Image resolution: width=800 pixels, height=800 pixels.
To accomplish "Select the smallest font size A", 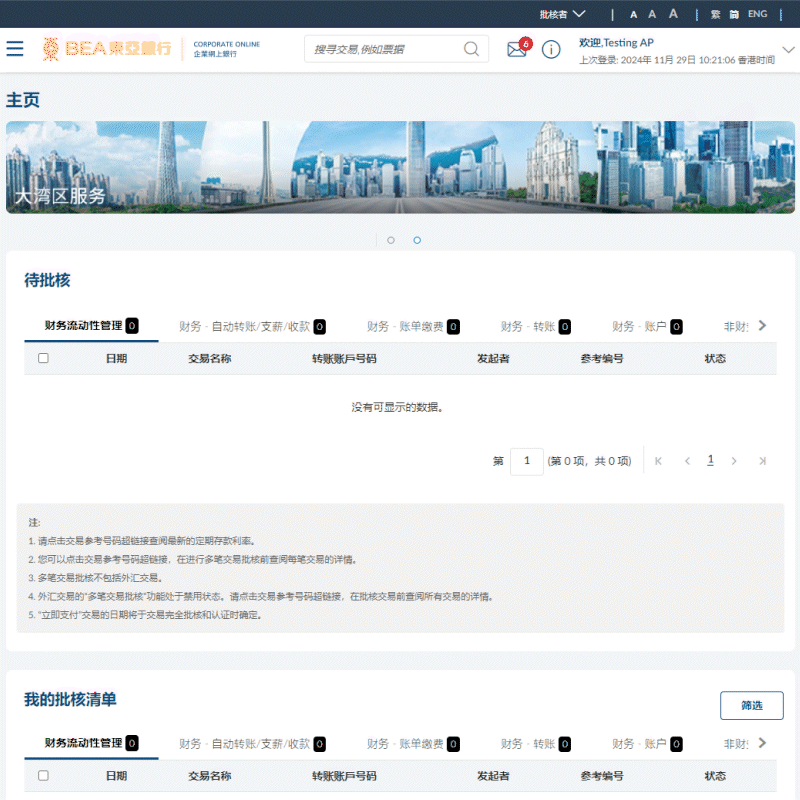I will 633,15.
